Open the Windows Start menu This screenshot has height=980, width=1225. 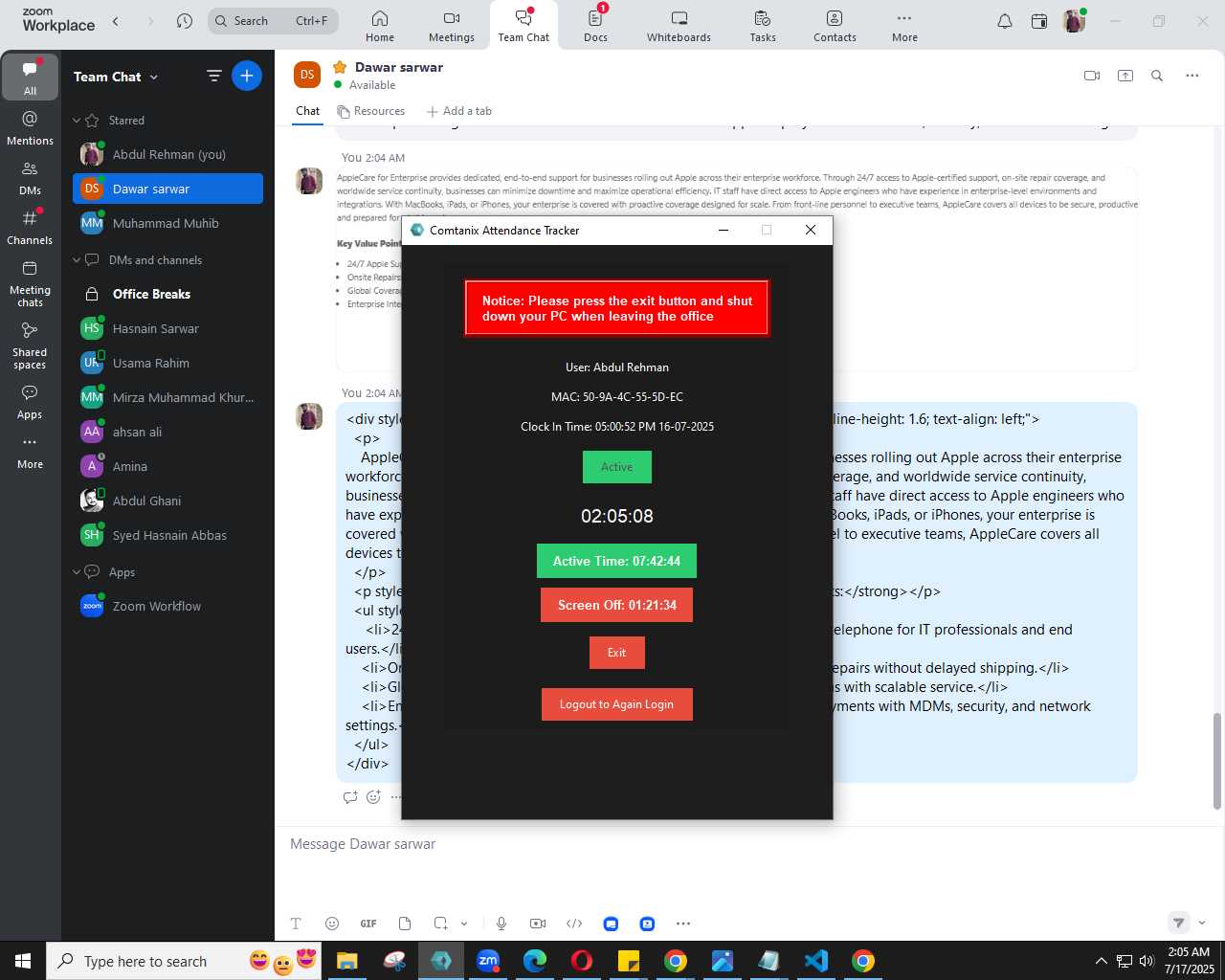[23, 961]
